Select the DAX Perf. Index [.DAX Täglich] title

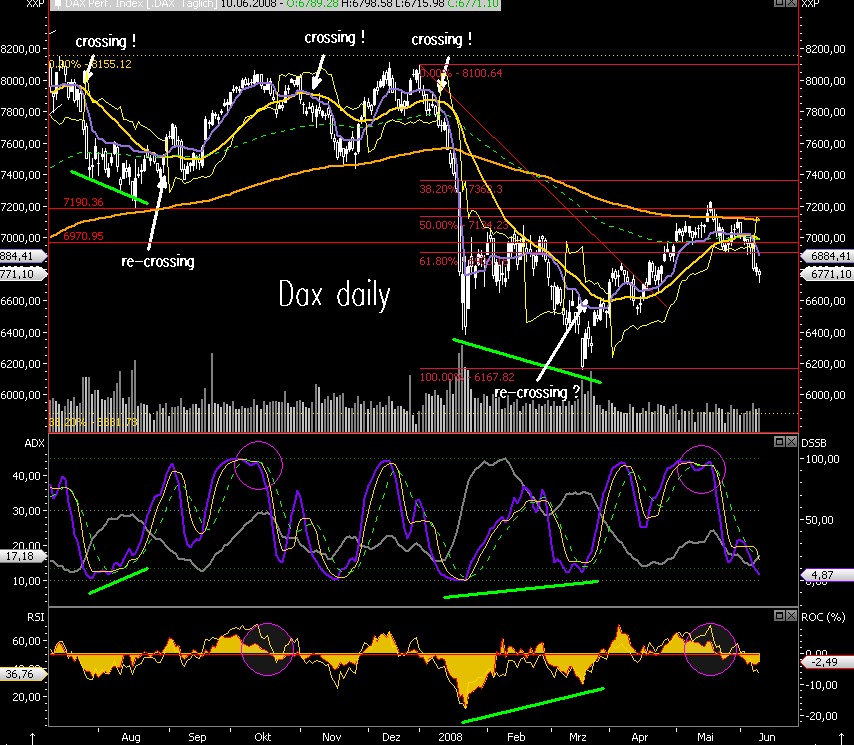point(142,4)
